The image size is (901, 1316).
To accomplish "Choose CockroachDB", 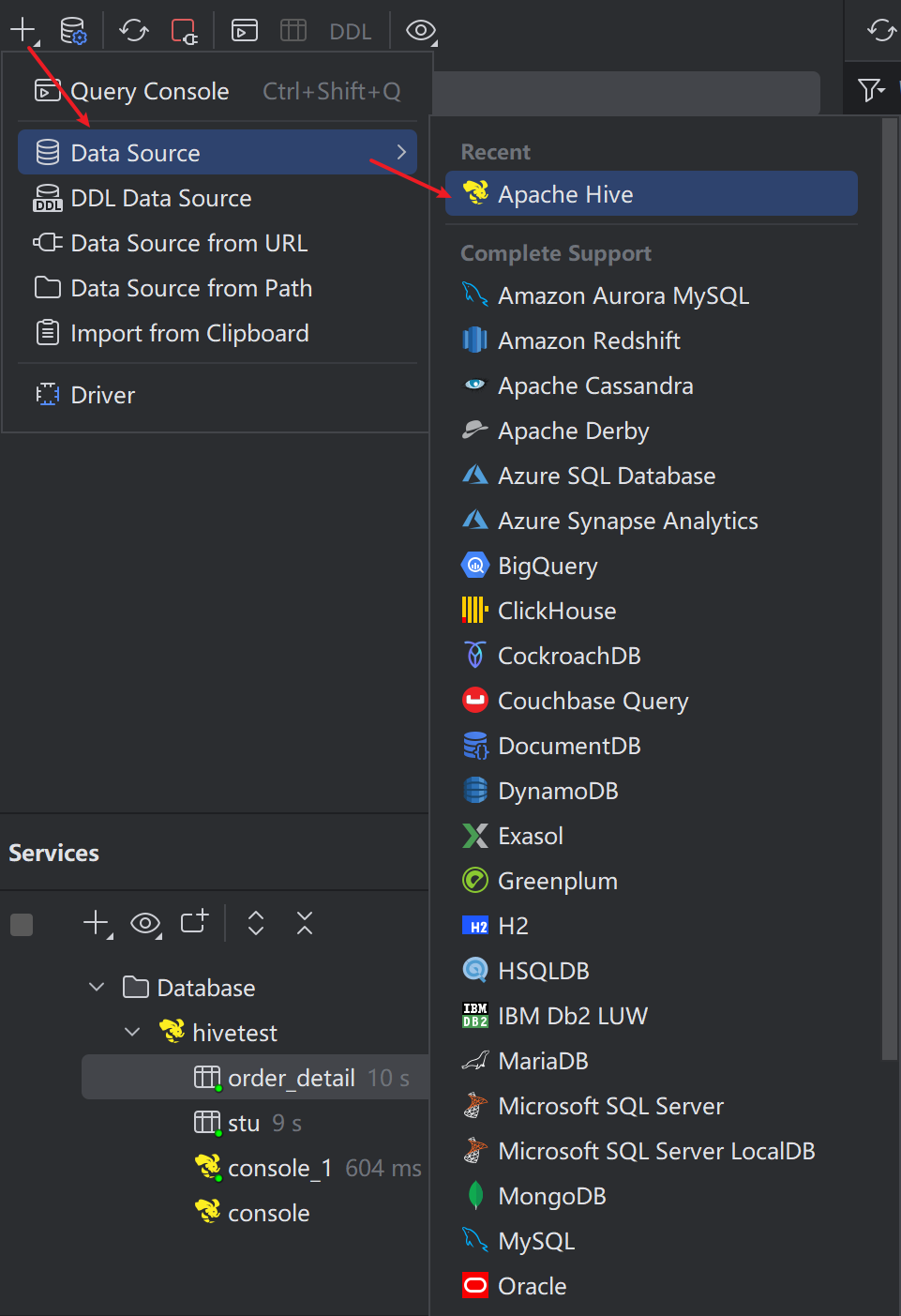I will (x=652, y=656).
